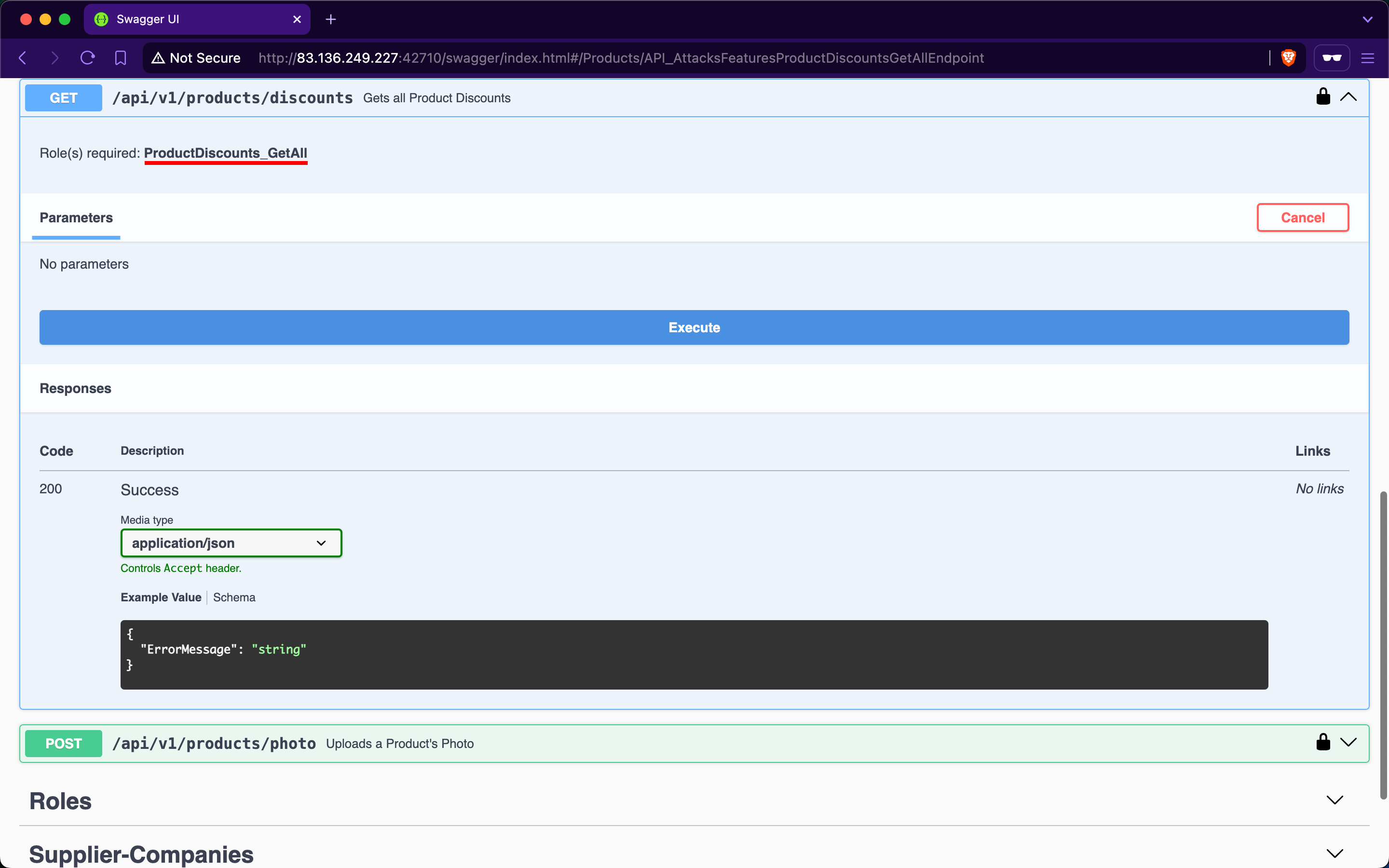The height and width of the screenshot is (868, 1389).
Task: Click the lock icon on photo endpoint
Action: (1323, 742)
